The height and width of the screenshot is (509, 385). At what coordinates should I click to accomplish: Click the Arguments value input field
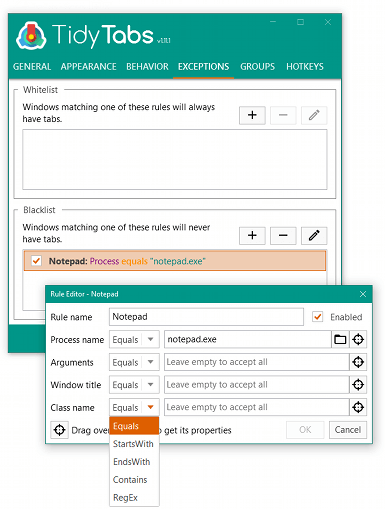tap(257, 362)
